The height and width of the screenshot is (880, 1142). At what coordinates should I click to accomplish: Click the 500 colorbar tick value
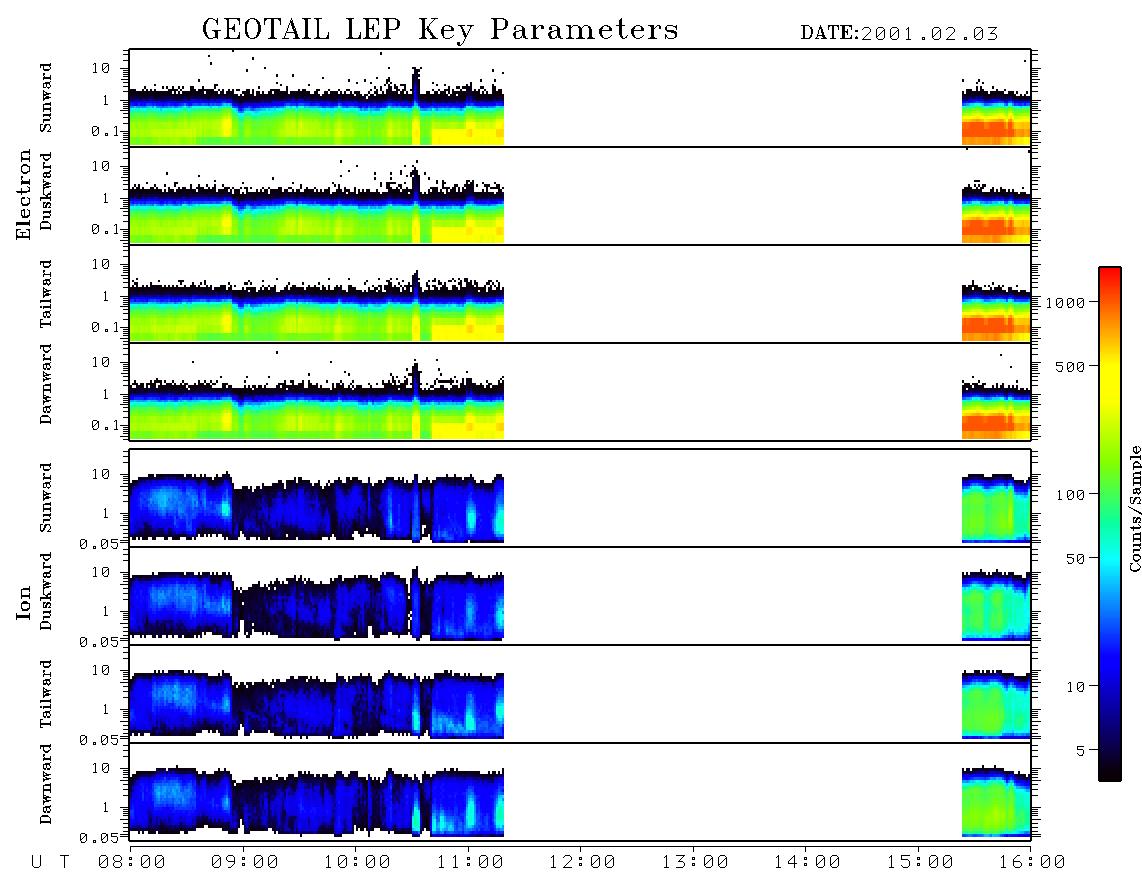point(1071,366)
